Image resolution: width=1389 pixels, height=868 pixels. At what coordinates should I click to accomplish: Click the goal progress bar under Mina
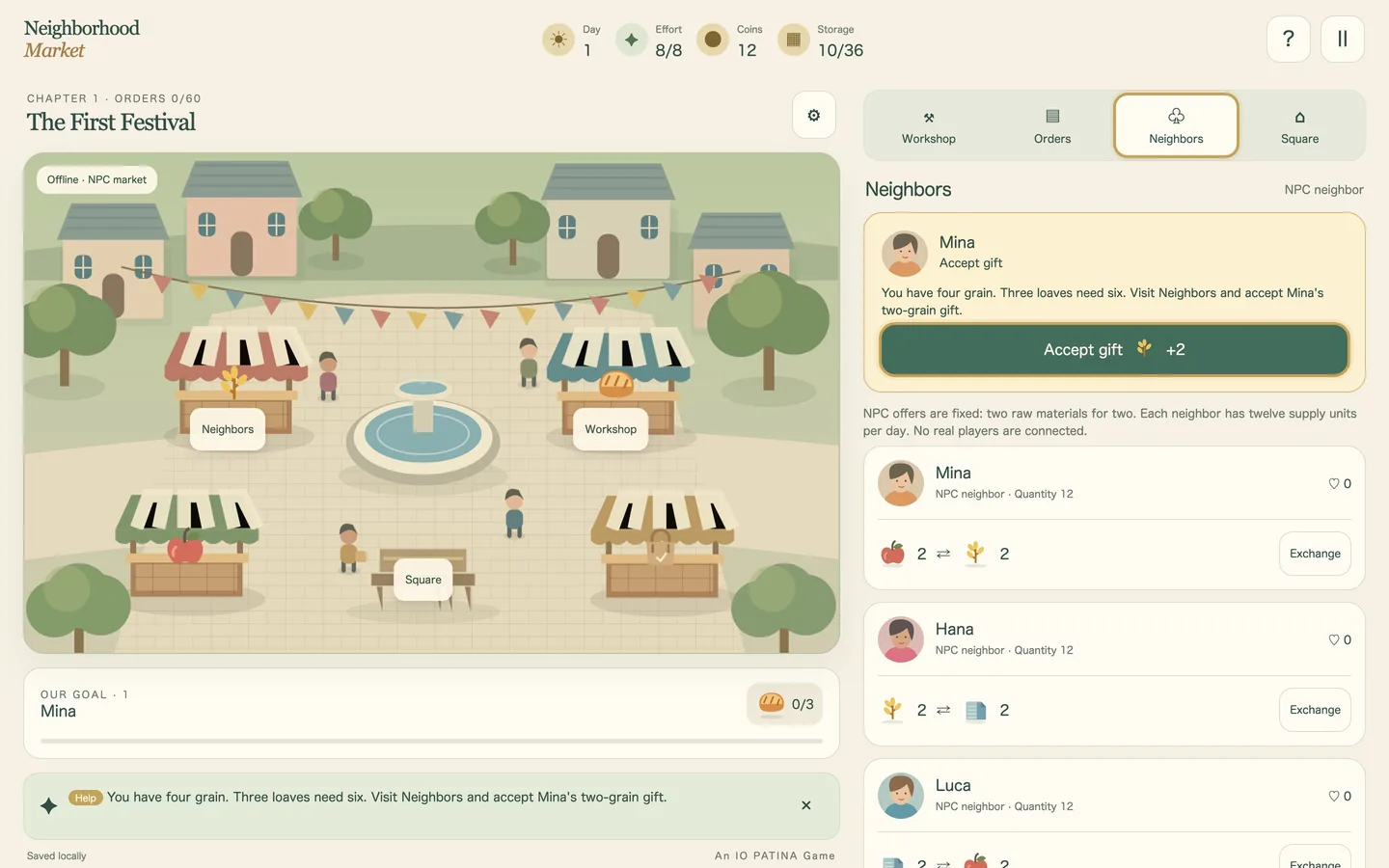click(431, 741)
